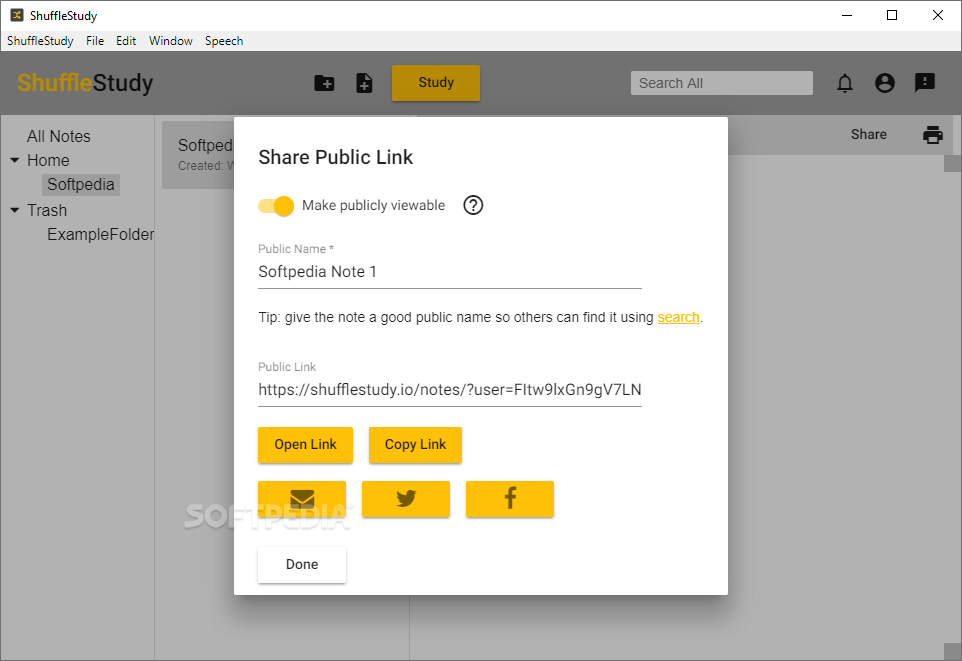
Task: Open the ShuffleStudy menu
Action: pos(40,41)
